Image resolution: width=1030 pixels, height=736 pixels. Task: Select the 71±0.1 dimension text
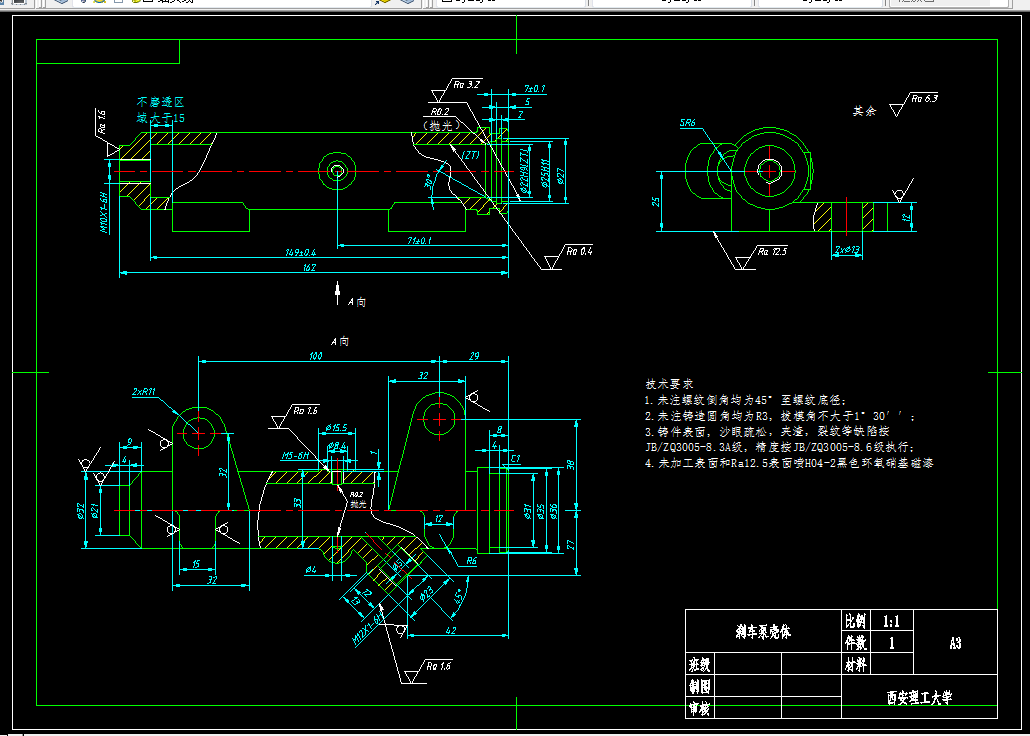(x=418, y=241)
